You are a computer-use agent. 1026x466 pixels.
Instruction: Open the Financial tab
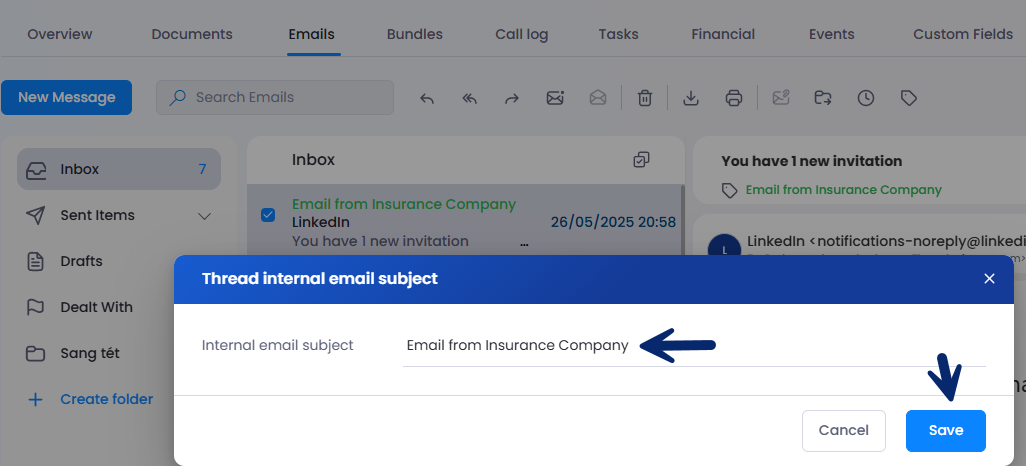723,34
